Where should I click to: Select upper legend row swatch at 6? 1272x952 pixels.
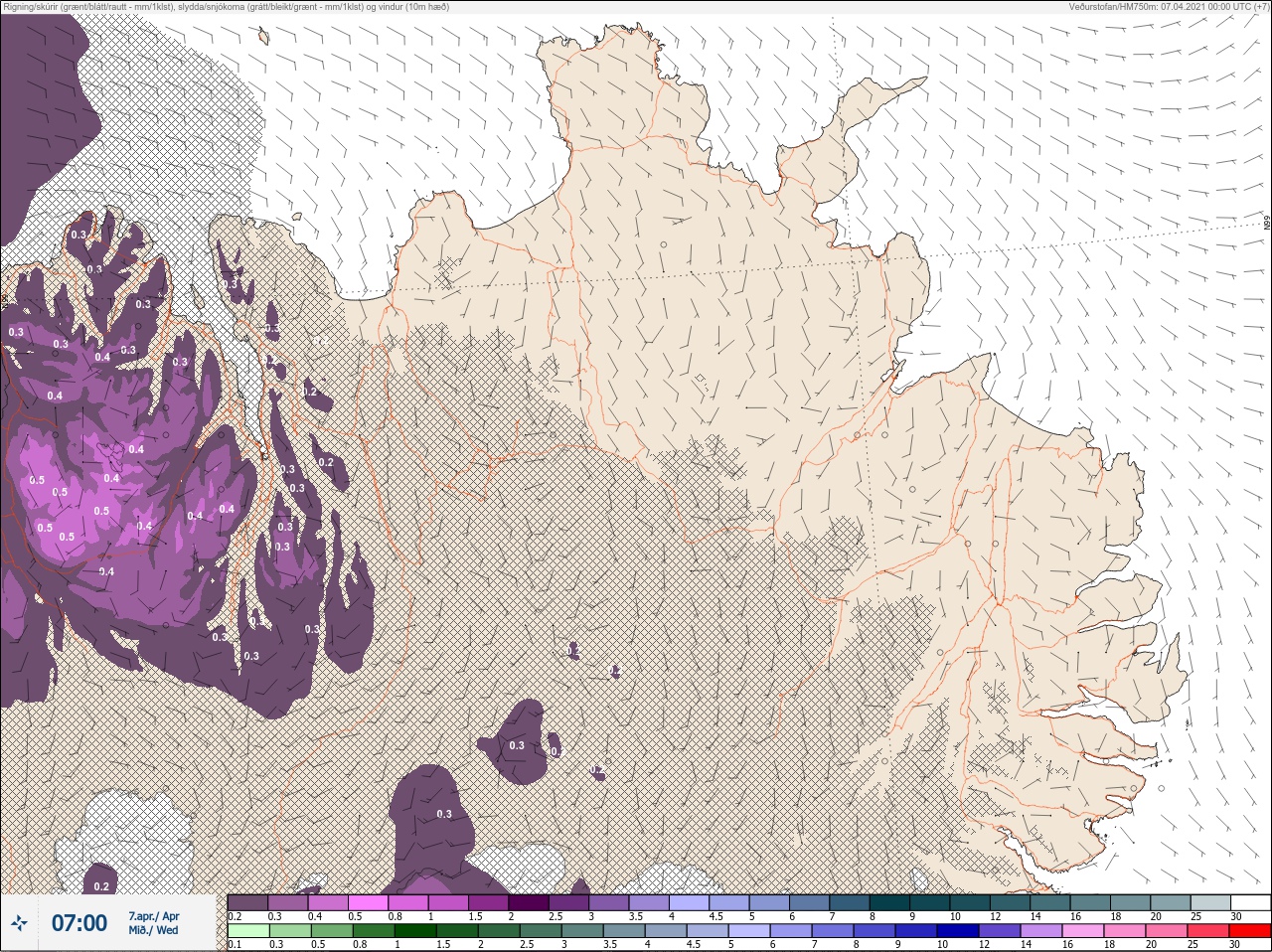point(810,902)
